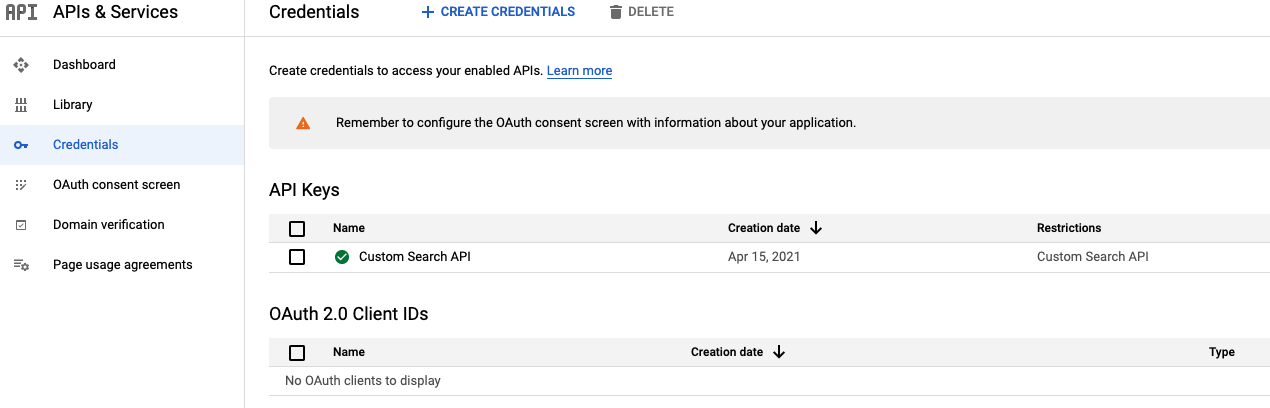Open OAuth consent screen menu item
Image resolution: width=1270 pixels, height=408 pixels.
116,185
